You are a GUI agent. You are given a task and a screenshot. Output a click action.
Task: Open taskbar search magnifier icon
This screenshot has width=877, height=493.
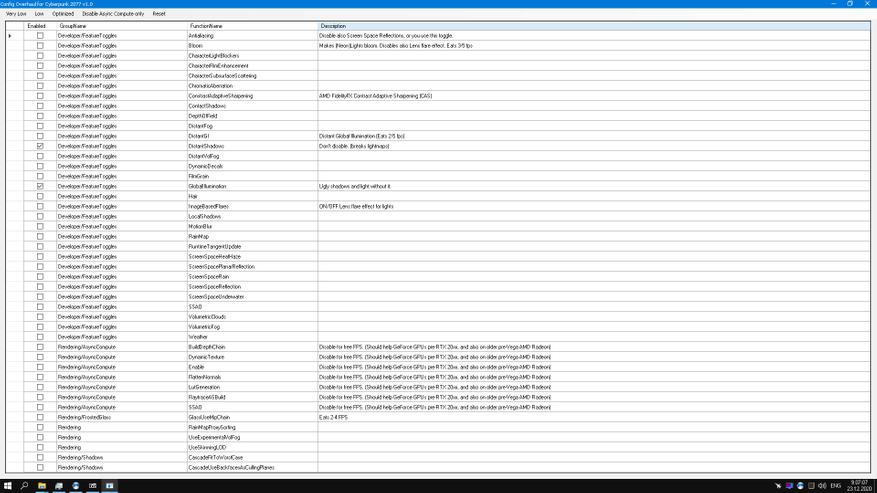click(x=25, y=486)
